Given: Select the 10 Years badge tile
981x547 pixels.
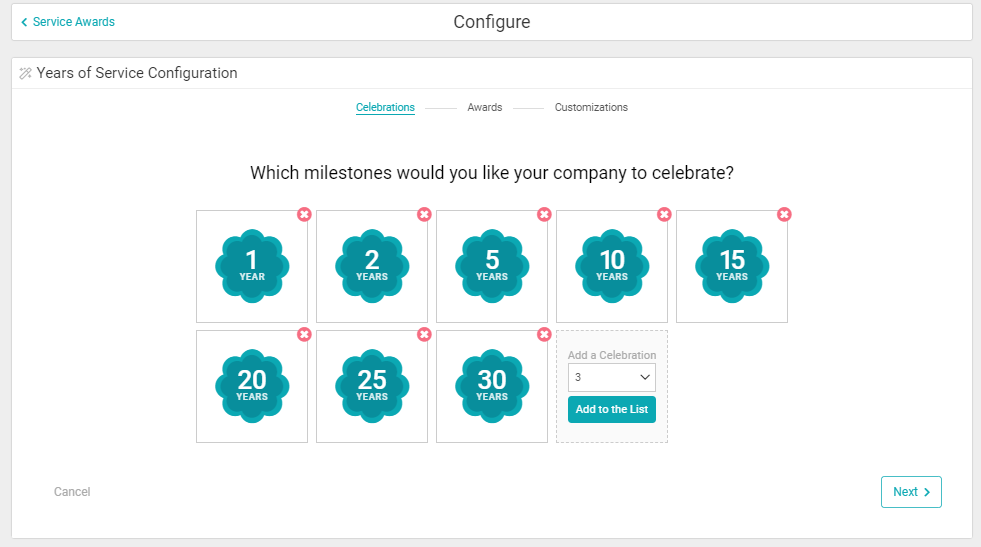Looking at the screenshot, I should point(612,266).
